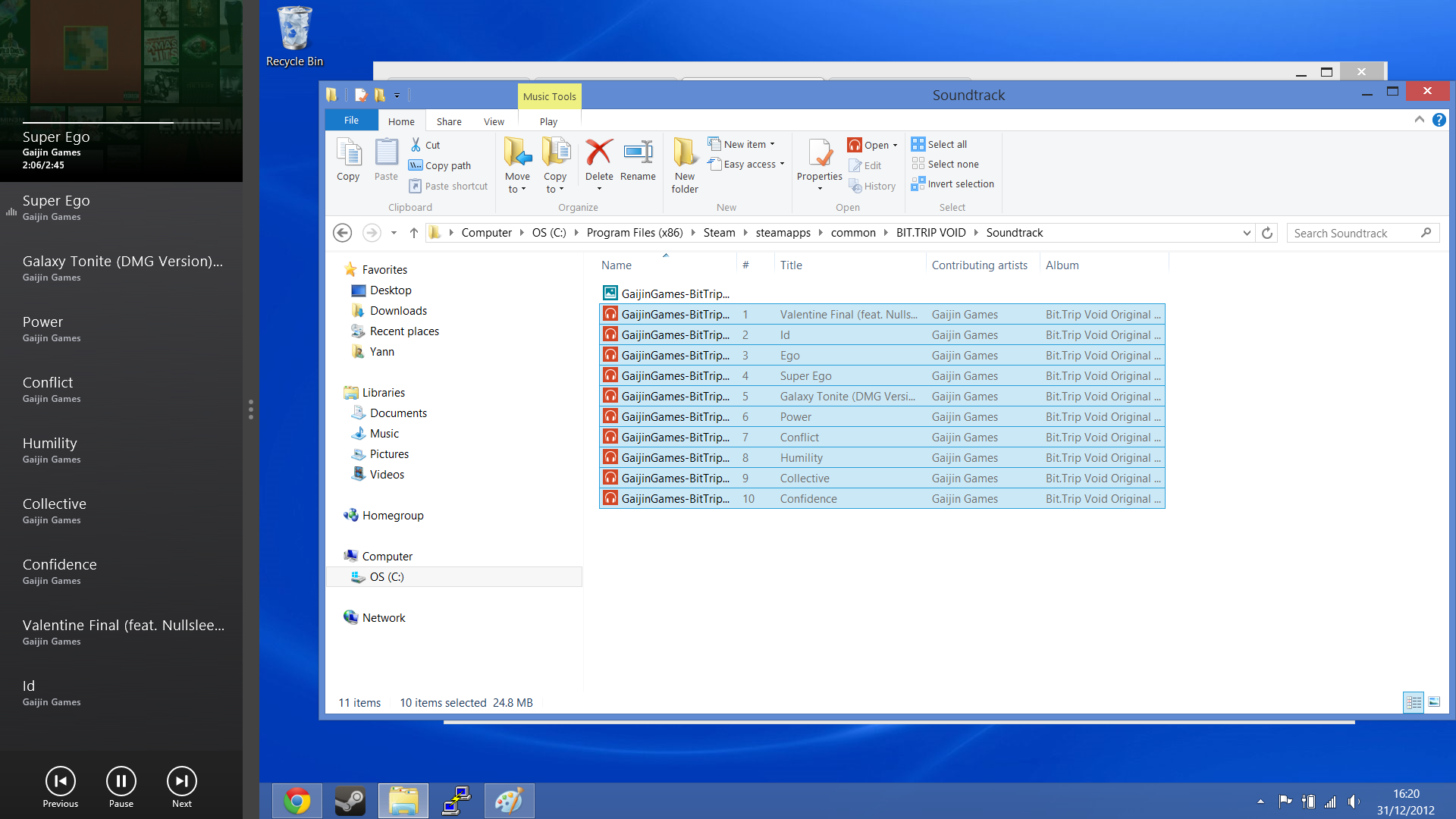Click the album art thumbnail in music app
The height and width of the screenshot is (819, 1456).
click(85, 52)
